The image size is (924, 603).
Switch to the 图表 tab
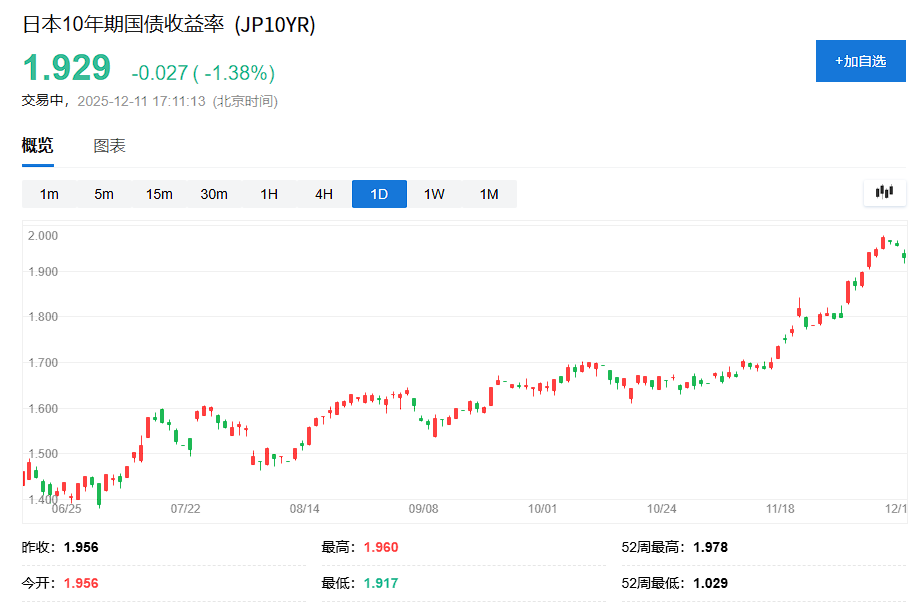click(112, 144)
